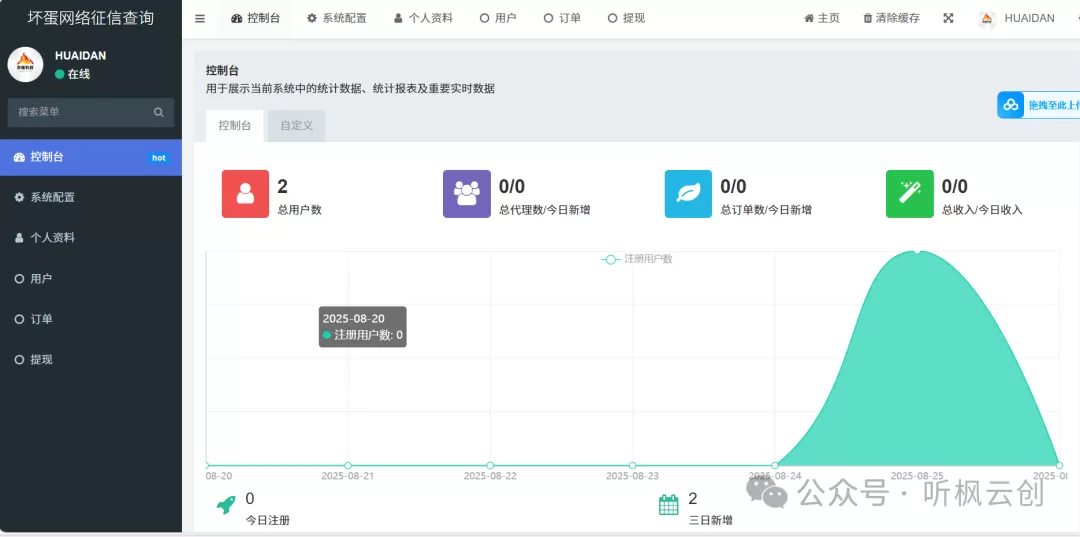1080x537 pixels.
Task: Select 订单 in the left sidebar
Action: [41, 319]
